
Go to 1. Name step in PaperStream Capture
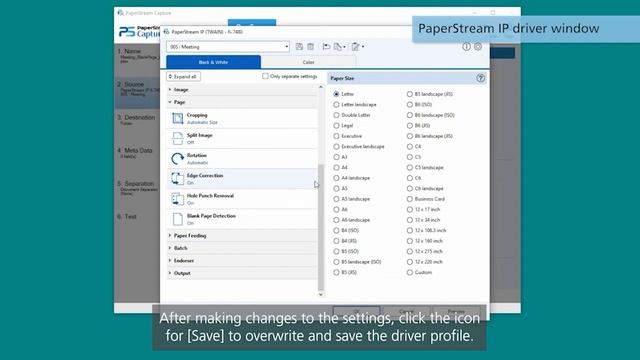137,55
